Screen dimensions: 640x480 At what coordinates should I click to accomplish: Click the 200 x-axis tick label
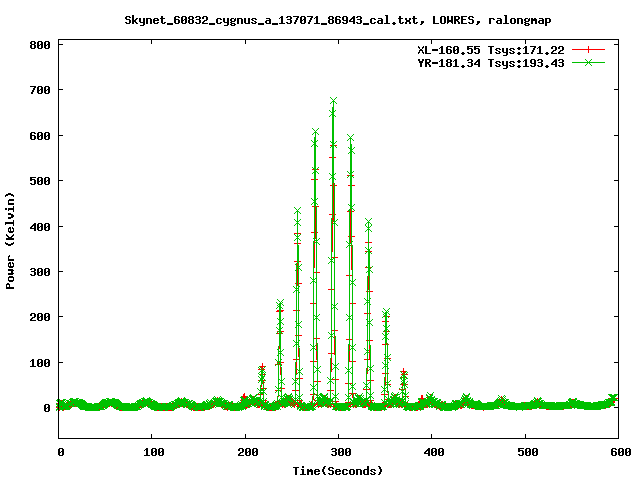click(x=248, y=452)
